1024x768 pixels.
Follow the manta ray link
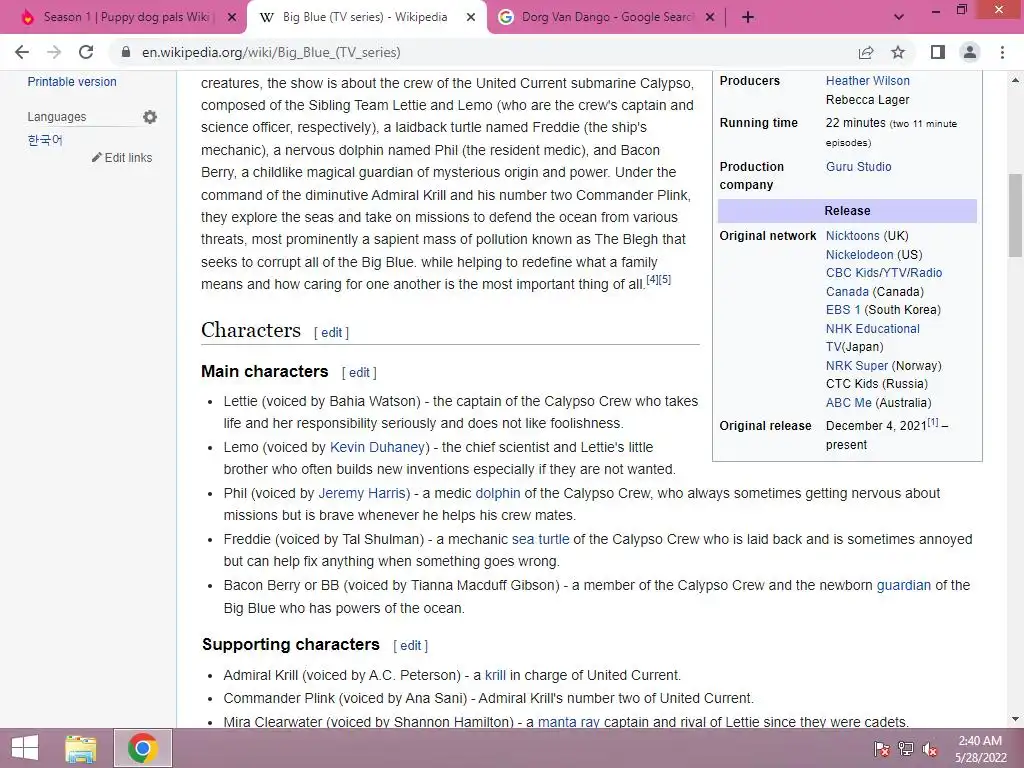[568, 722]
